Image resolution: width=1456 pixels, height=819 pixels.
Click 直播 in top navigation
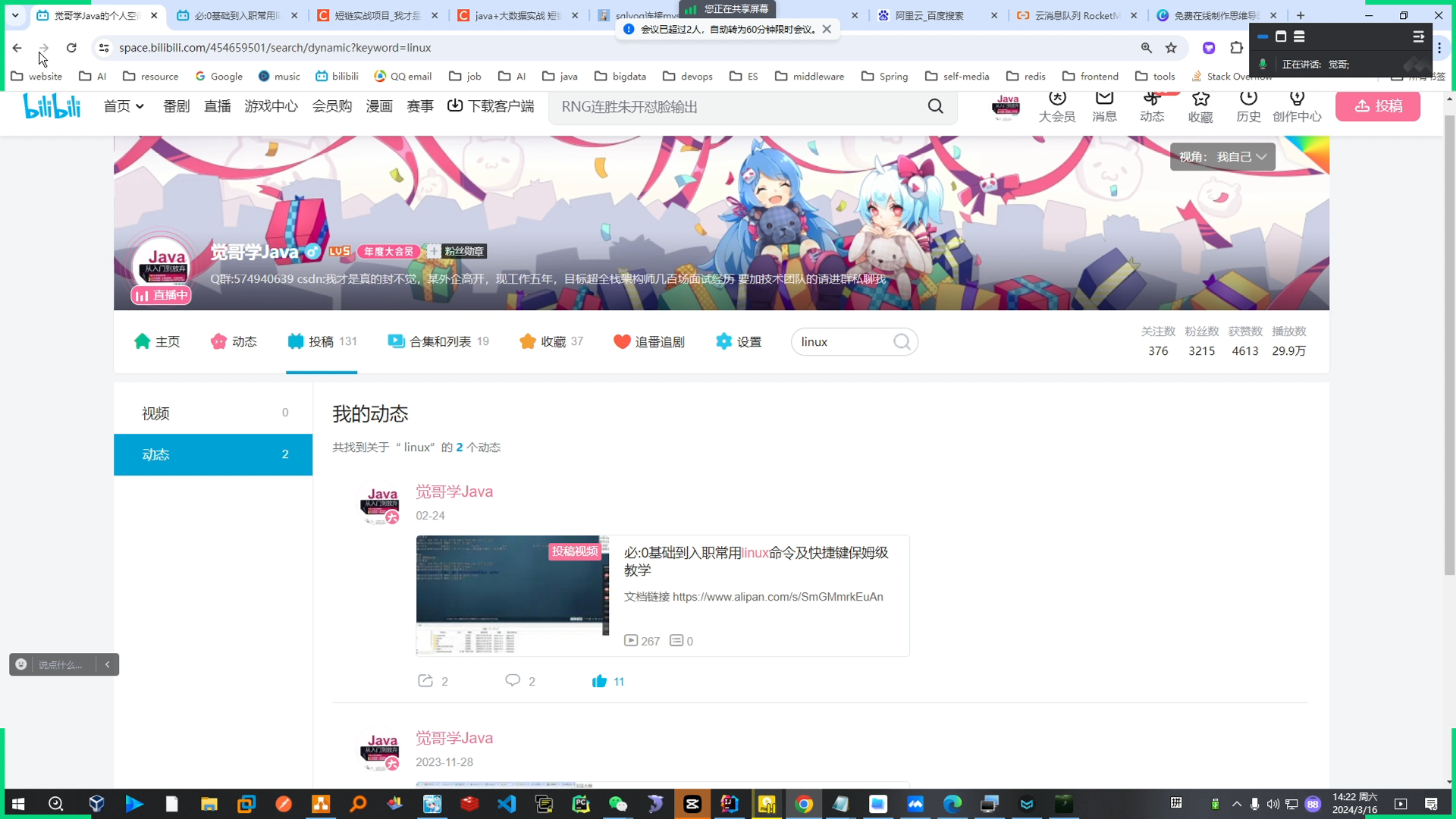(x=217, y=106)
